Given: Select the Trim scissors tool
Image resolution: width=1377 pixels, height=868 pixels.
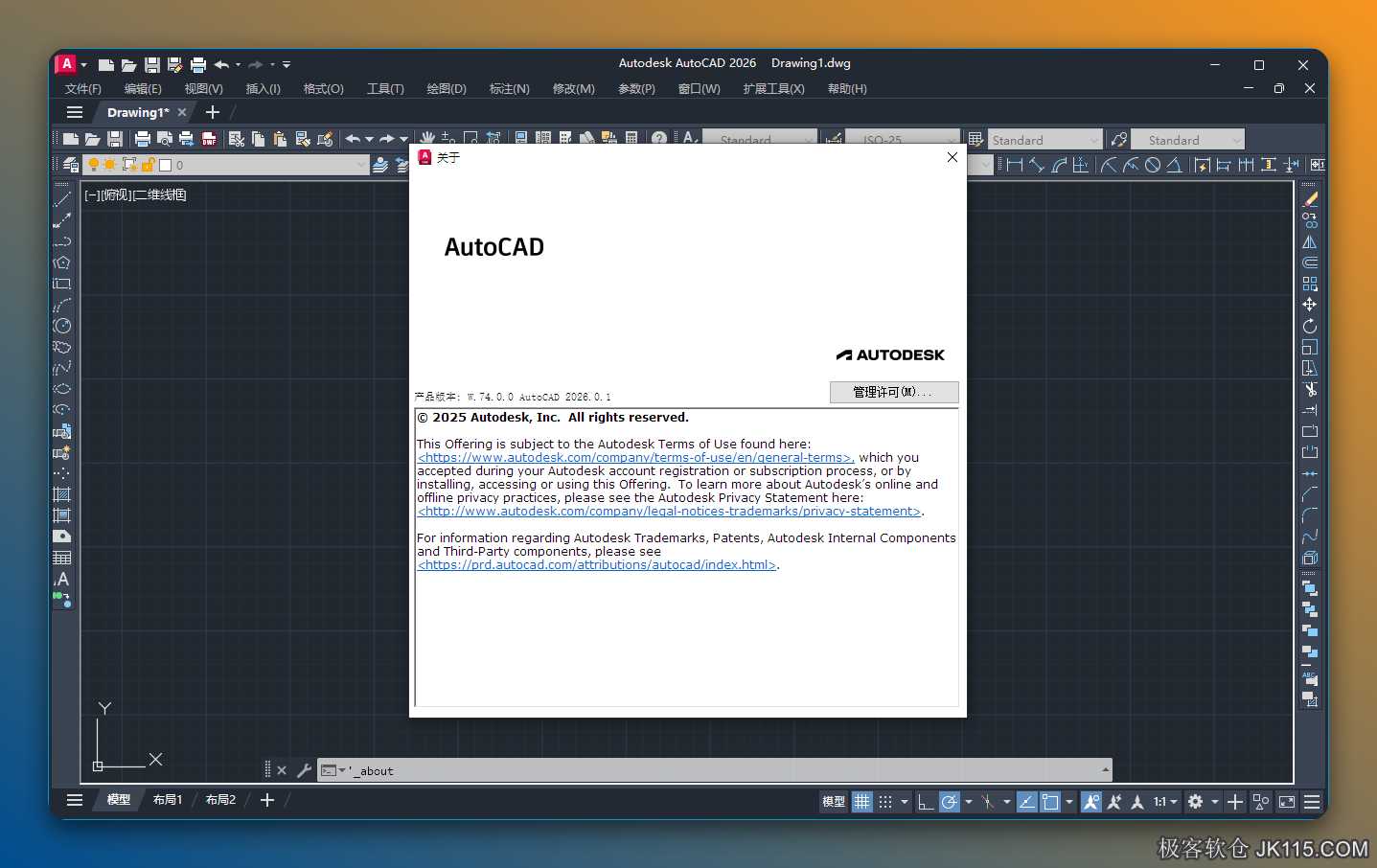Looking at the screenshot, I should pyautogui.click(x=1310, y=389).
